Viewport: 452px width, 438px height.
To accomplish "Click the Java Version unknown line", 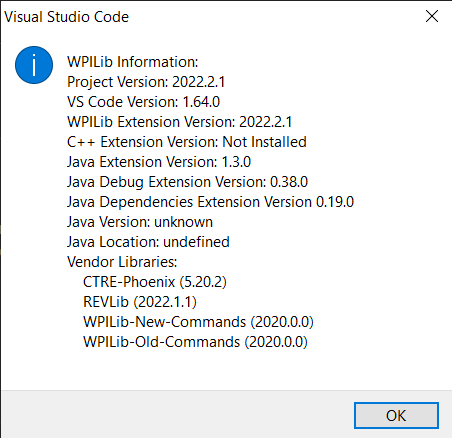I will [x=140, y=222].
